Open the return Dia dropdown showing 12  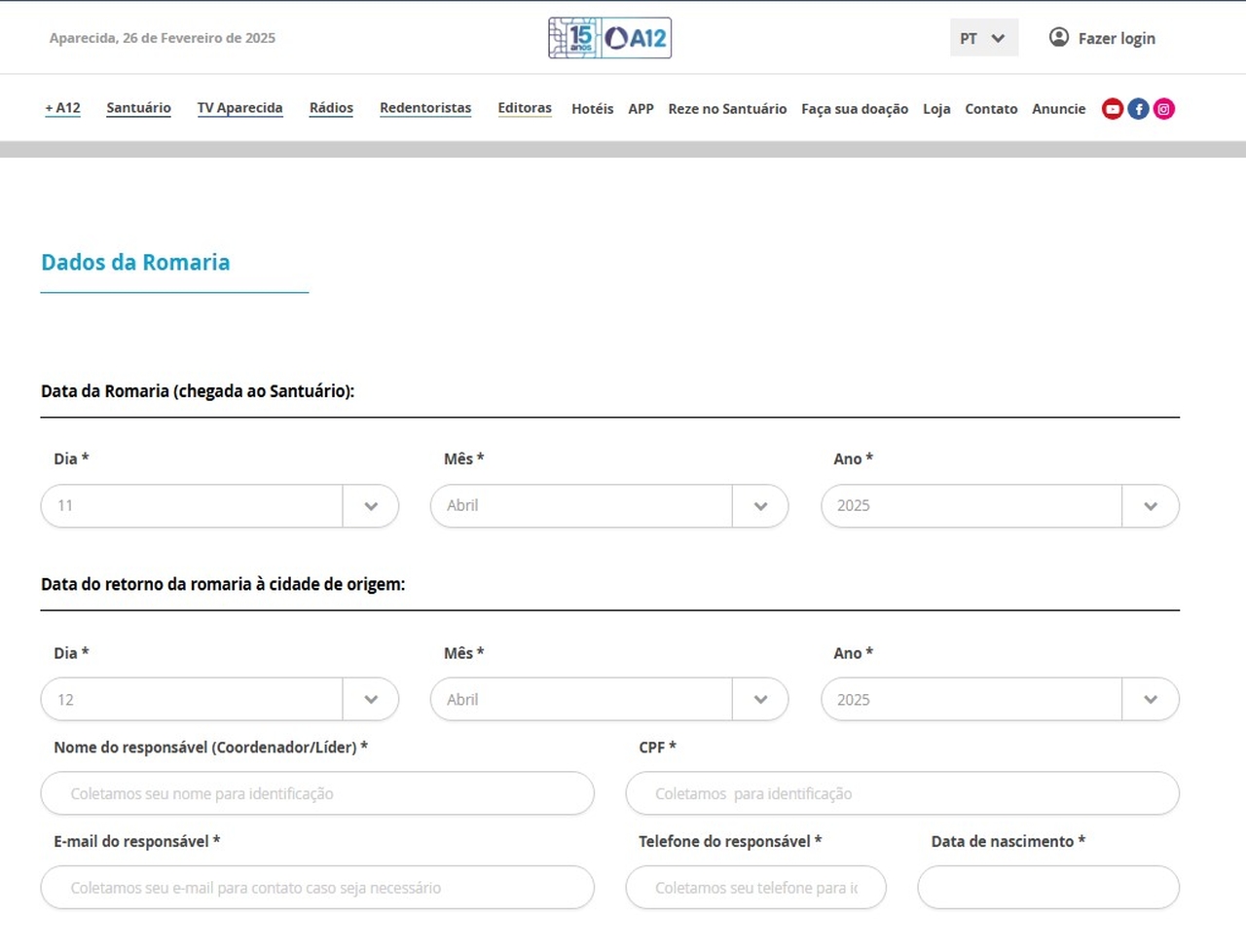pos(219,700)
